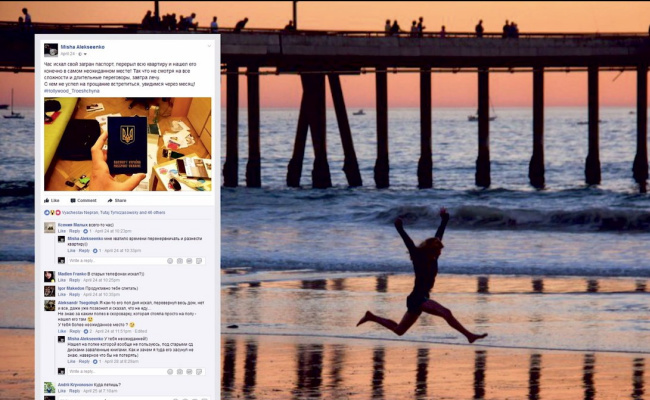Reply to Madlen Franko's comment

click(74, 280)
